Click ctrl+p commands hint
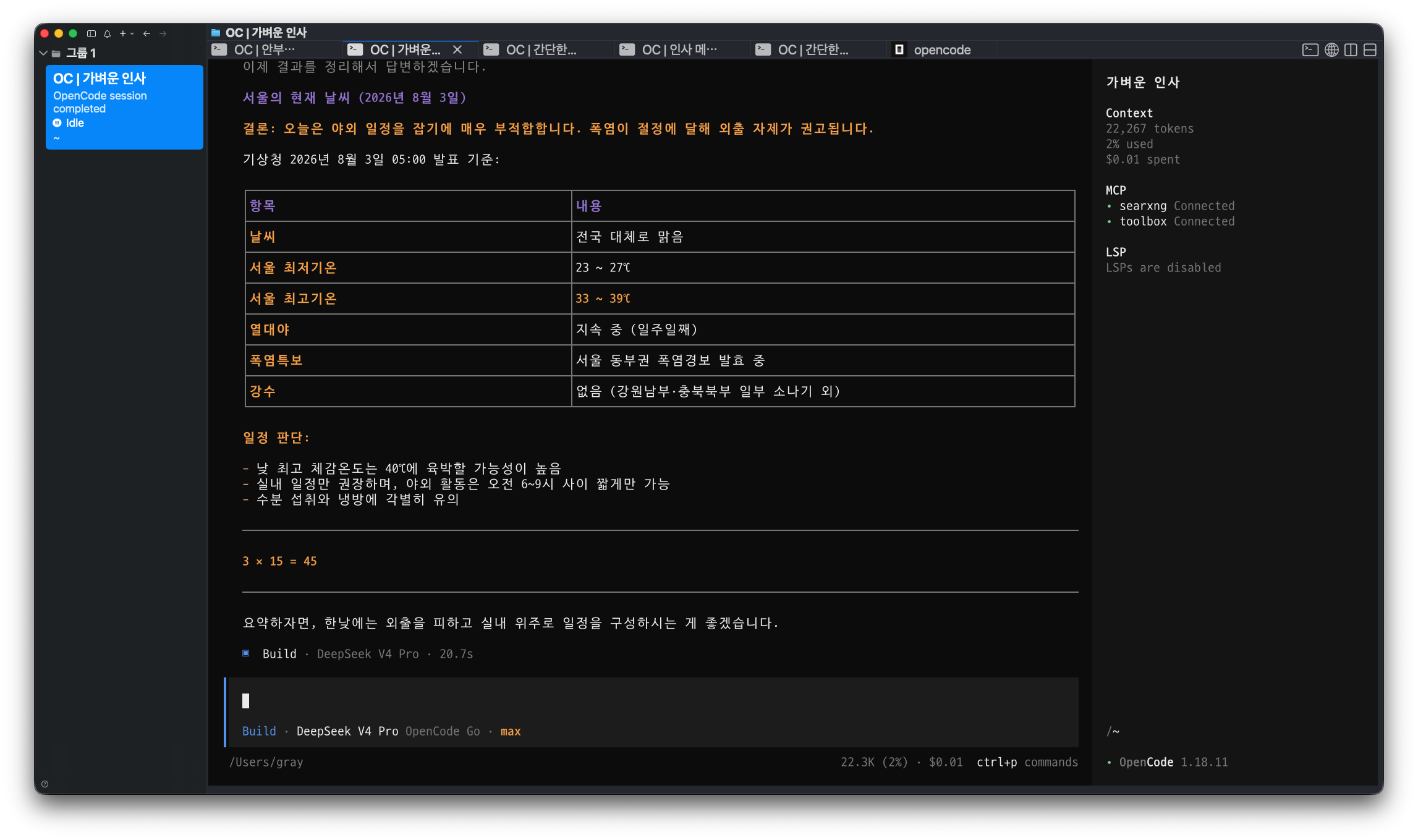The height and width of the screenshot is (840, 1418). 1027,762
